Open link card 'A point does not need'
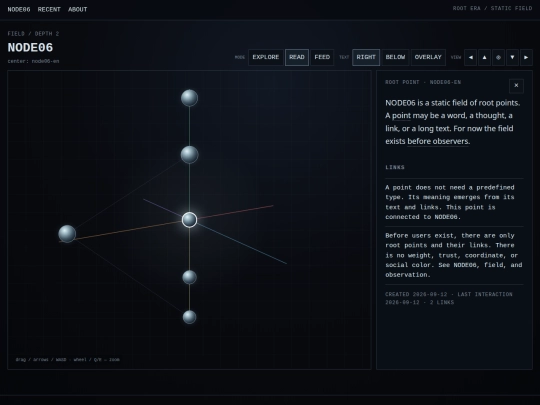540x405 pixels. (454, 202)
